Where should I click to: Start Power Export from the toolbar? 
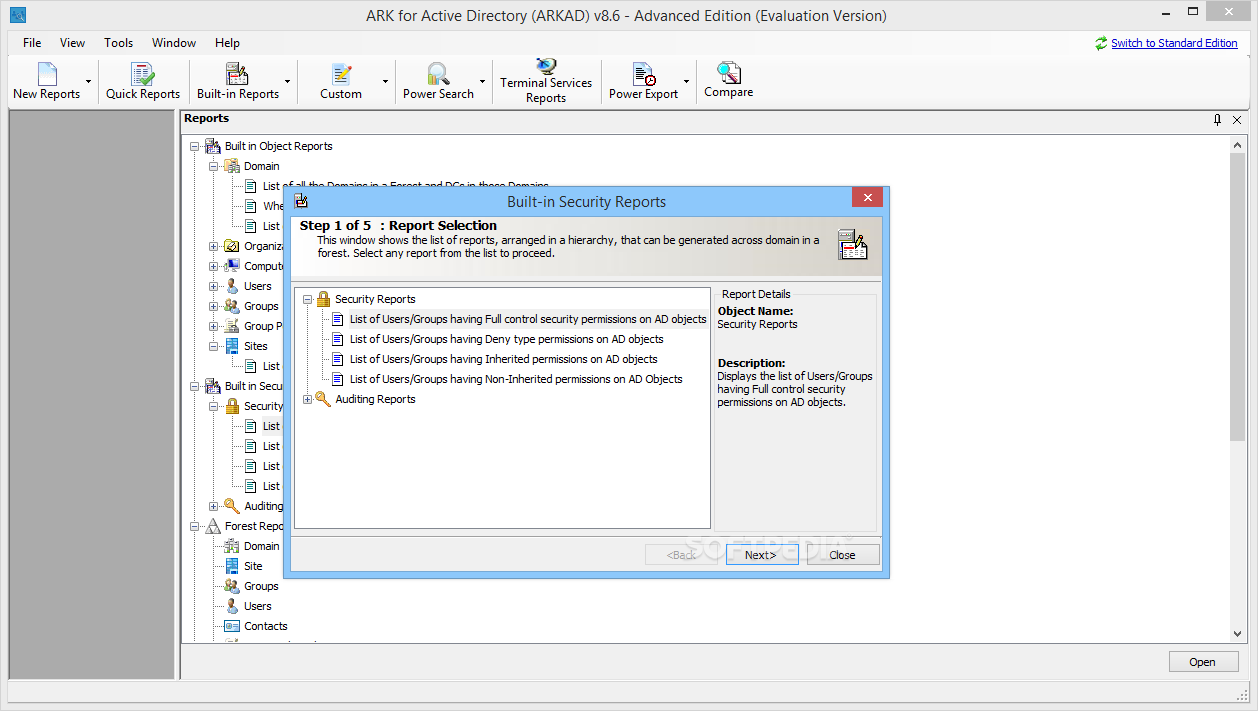click(x=644, y=81)
